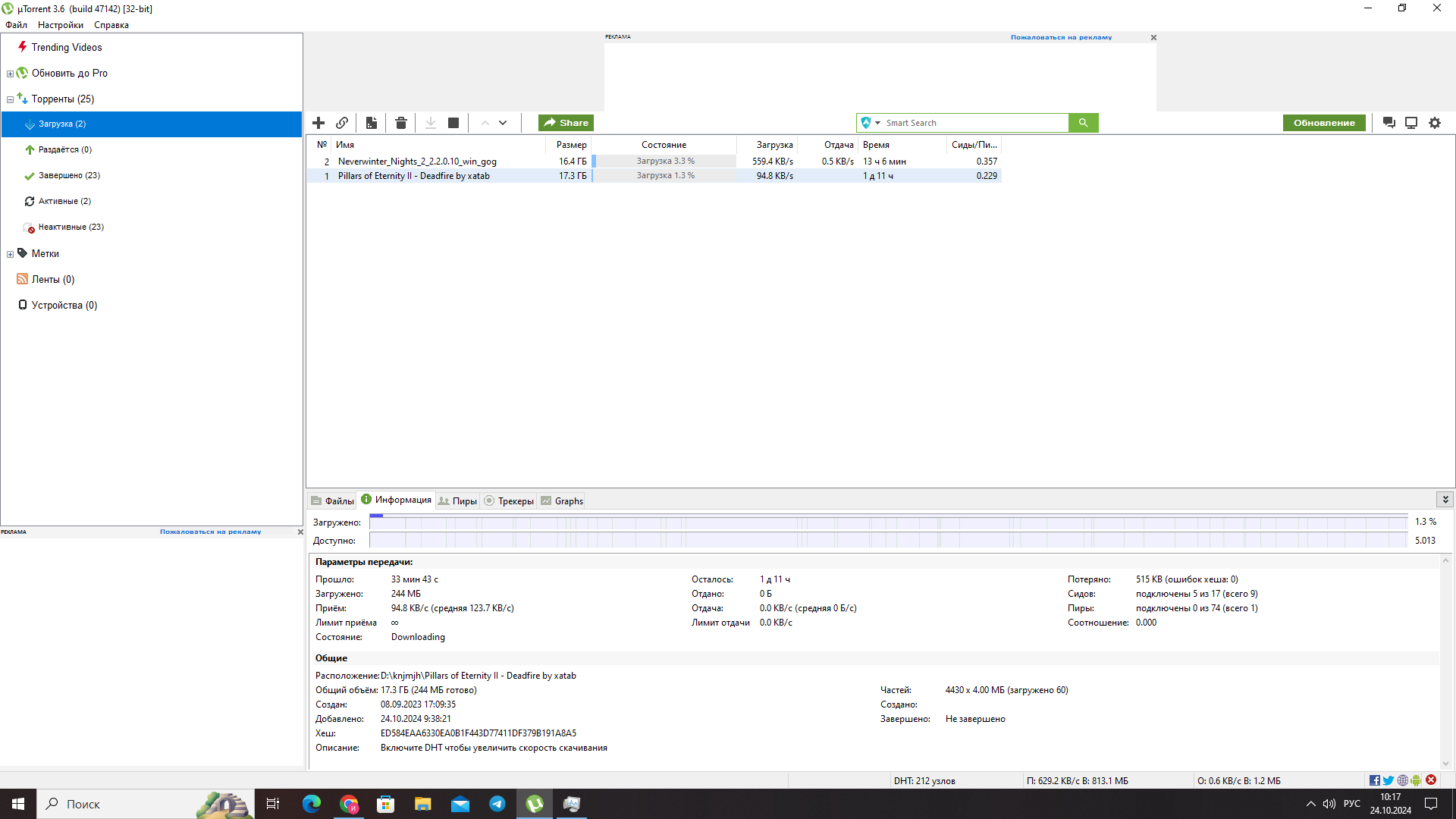Screen dimensions: 1456x819
Task: Switch to the Трекеры tab
Action: (509, 500)
